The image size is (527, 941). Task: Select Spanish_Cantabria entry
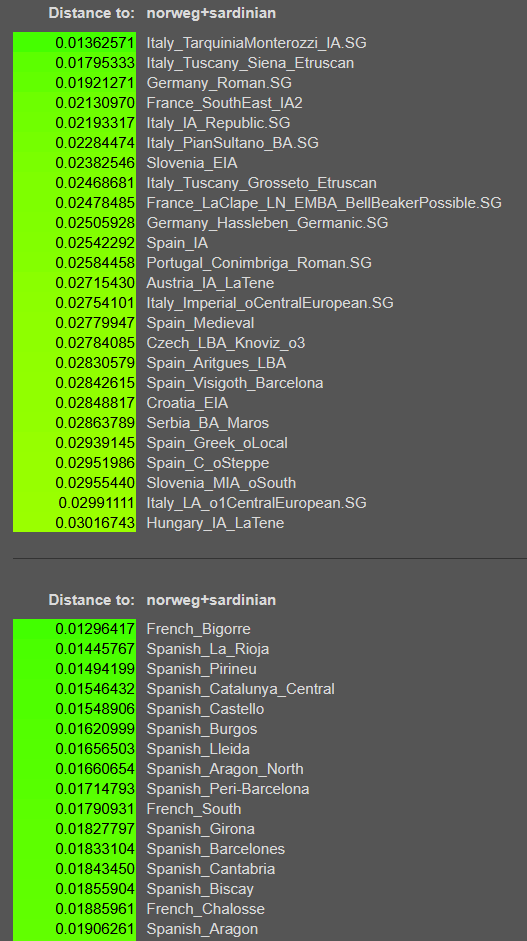coord(211,869)
